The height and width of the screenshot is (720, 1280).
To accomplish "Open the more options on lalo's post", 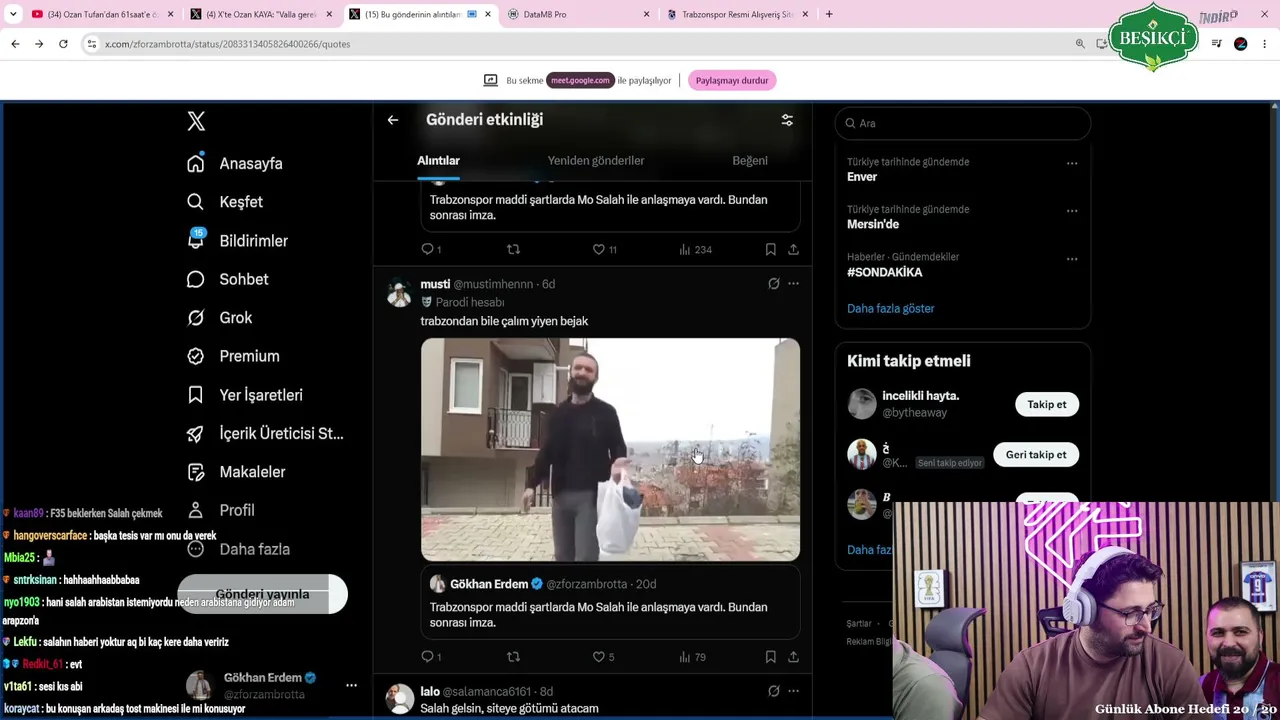I will (793, 691).
